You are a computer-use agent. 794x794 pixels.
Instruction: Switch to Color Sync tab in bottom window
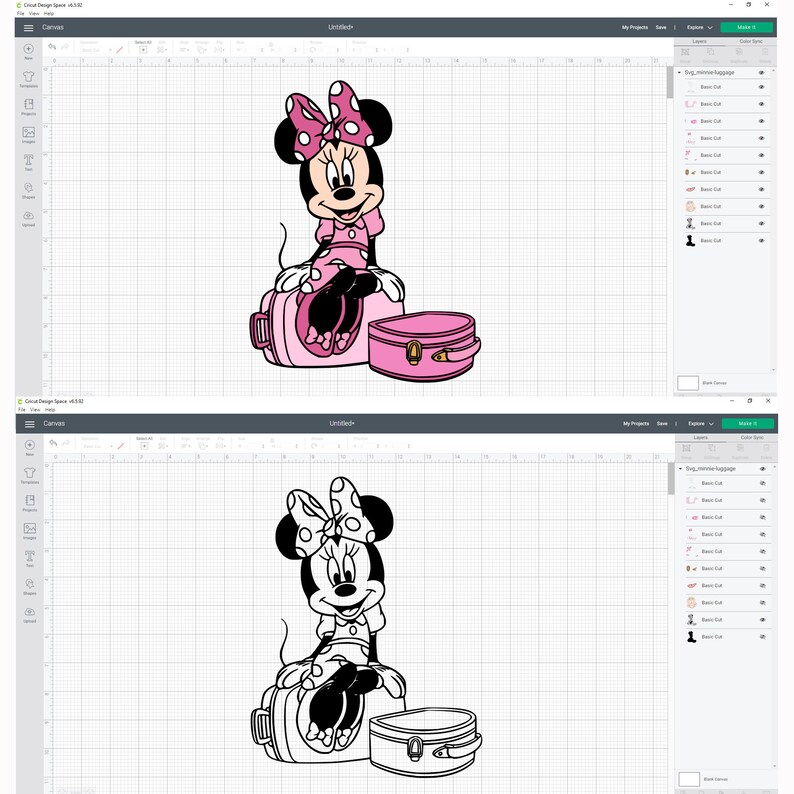(751, 437)
